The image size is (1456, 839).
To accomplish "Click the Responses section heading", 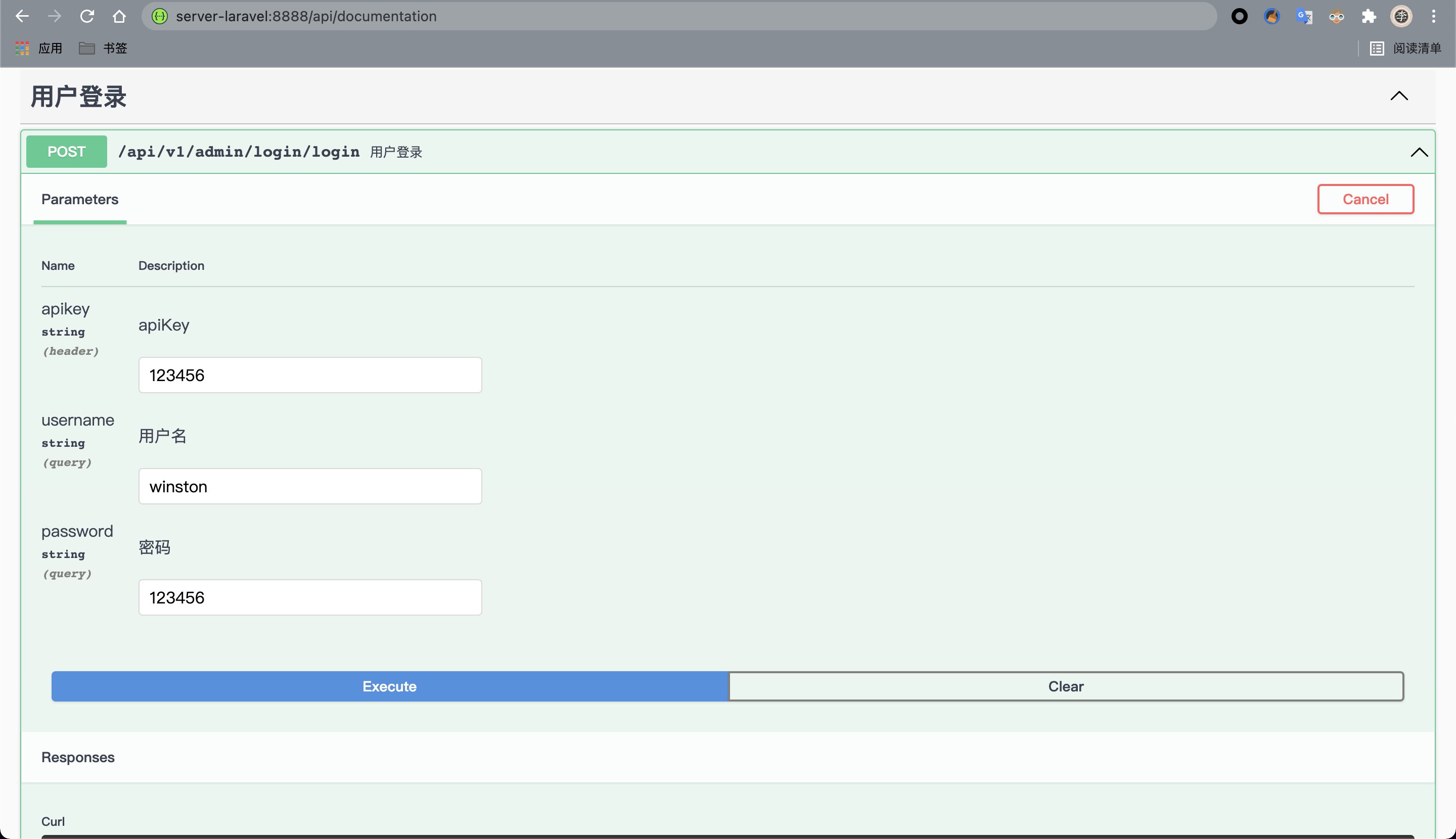I will [78, 757].
